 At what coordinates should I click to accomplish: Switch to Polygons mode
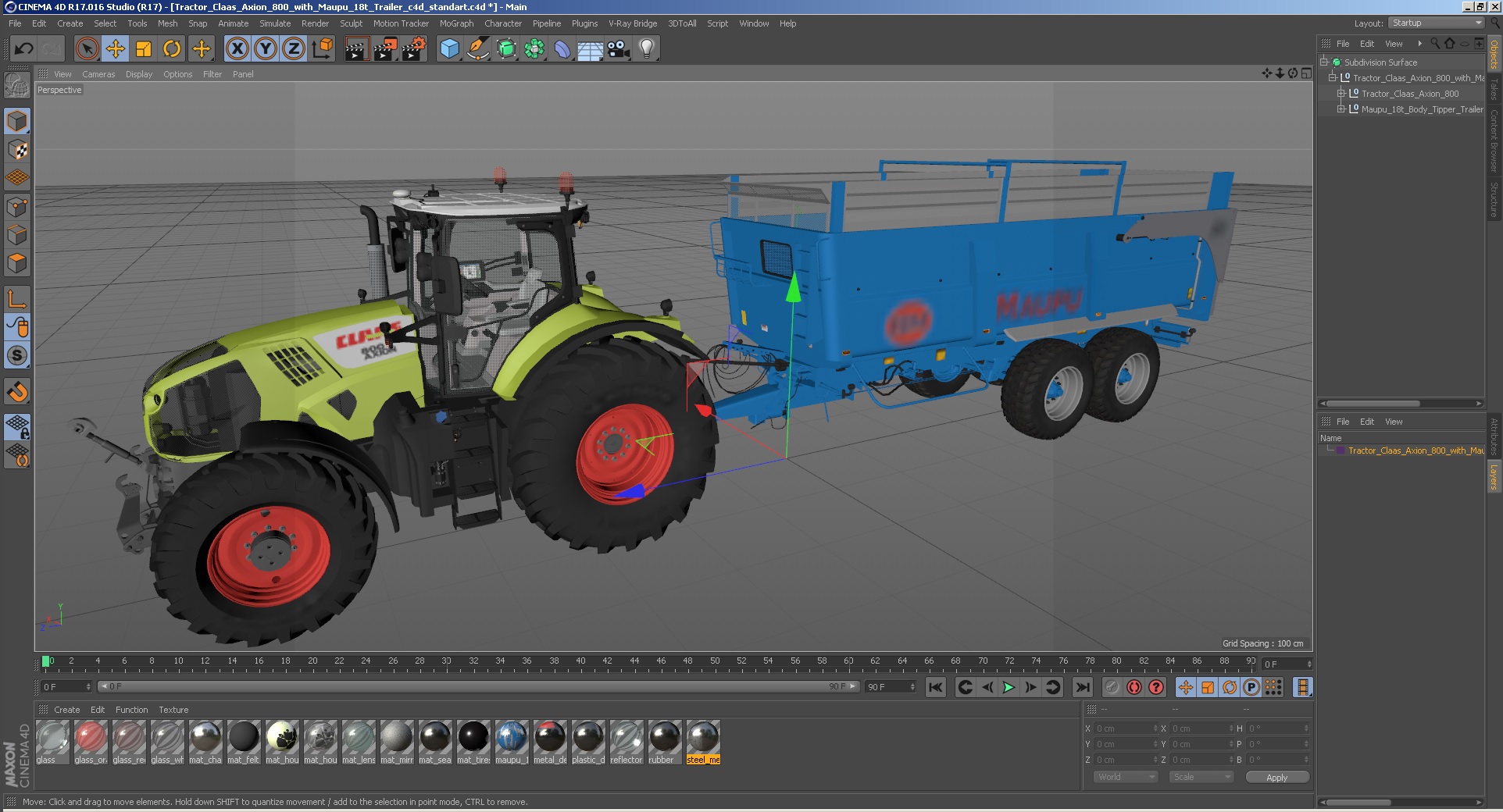point(17,263)
